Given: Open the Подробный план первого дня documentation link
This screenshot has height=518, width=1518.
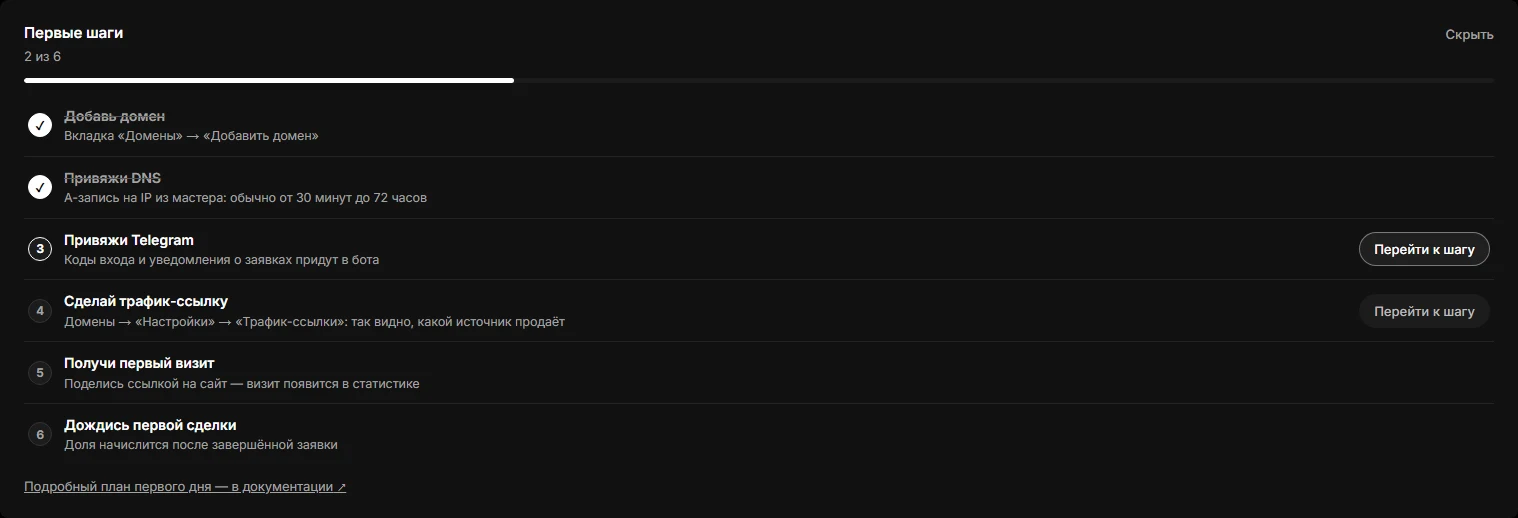Looking at the screenshot, I should tap(185, 487).
